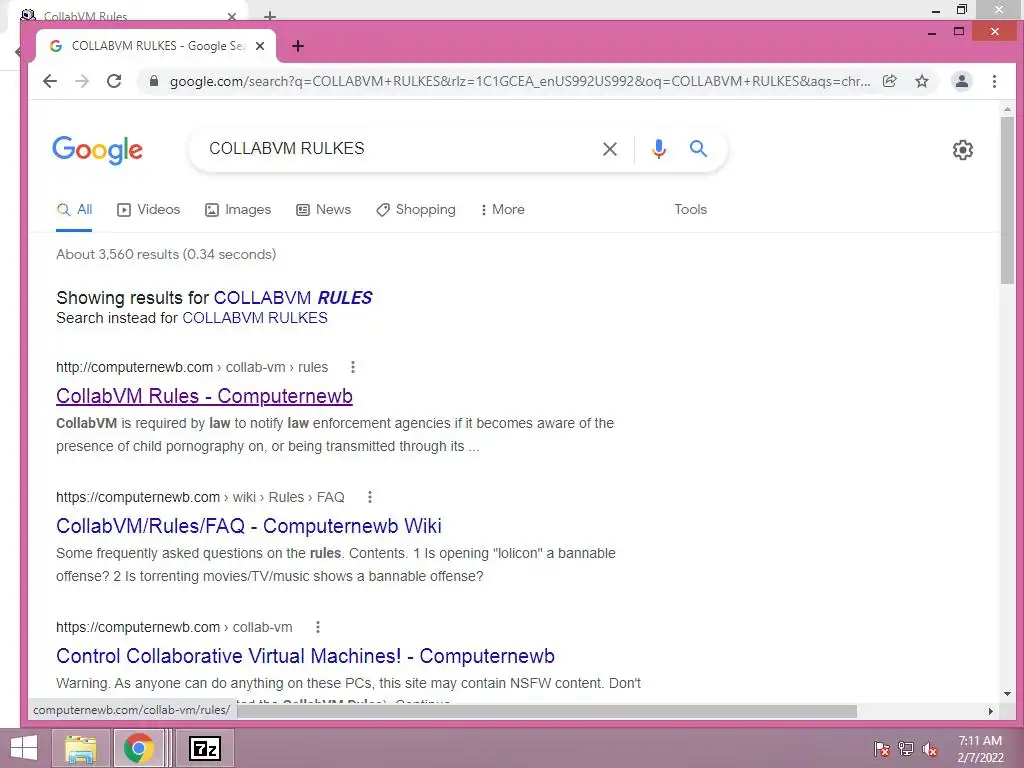Image resolution: width=1024 pixels, height=768 pixels.
Task: Switch to Chrome in the taskbar
Action: pyautogui.click(x=138, y=748)
